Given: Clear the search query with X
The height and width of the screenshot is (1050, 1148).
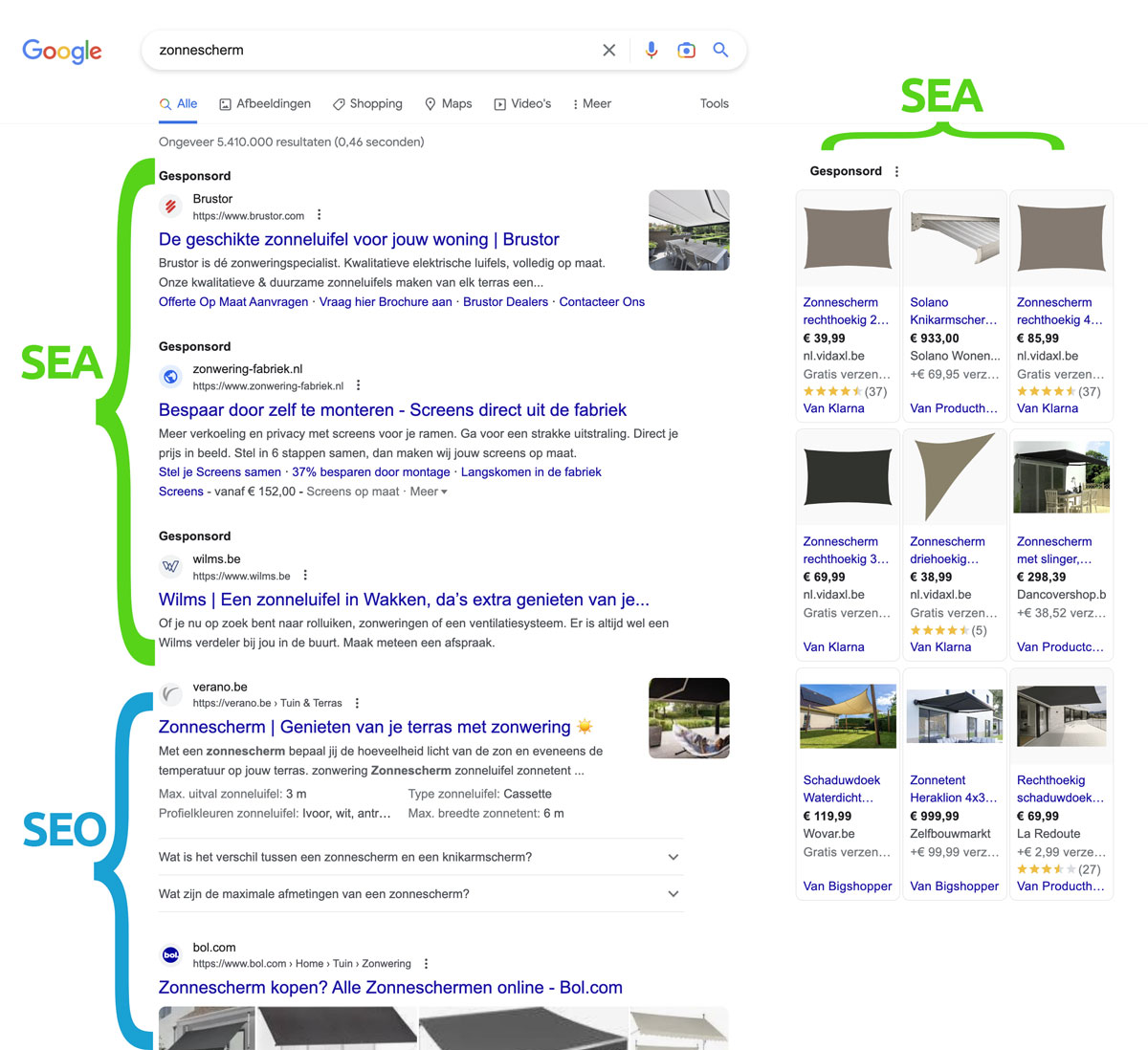Looking at the screenshot, I should [608, 51].
